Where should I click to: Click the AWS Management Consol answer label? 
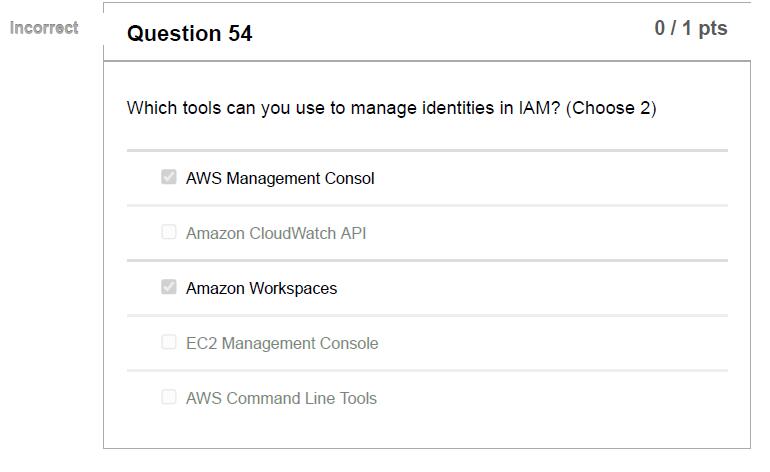pyautogui.click(x=280, y=179)
